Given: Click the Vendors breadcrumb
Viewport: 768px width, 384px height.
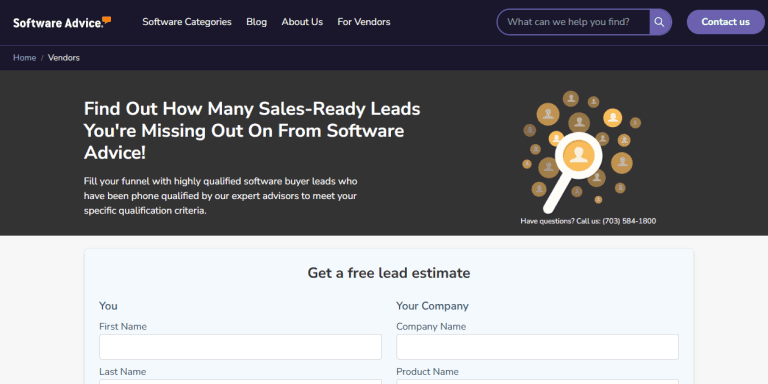Looking at the screenshot, I should point(64,58).
